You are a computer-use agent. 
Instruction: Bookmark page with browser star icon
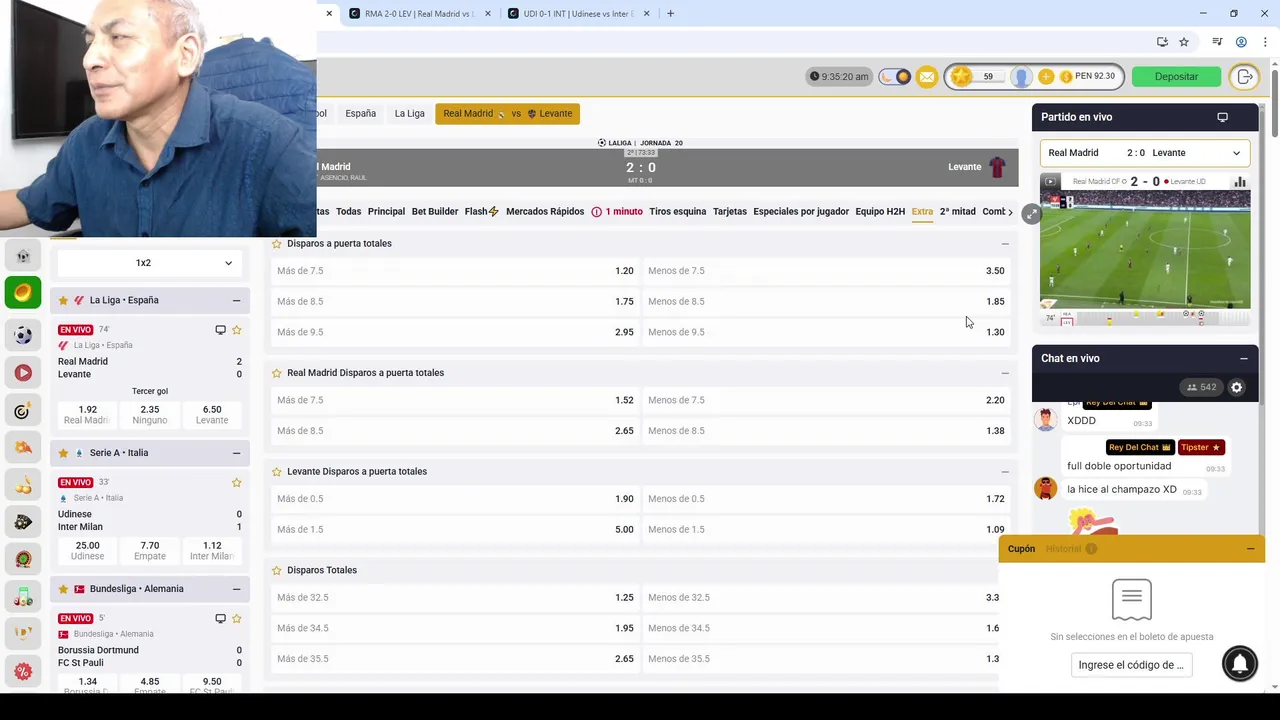tap(1184, 42)
